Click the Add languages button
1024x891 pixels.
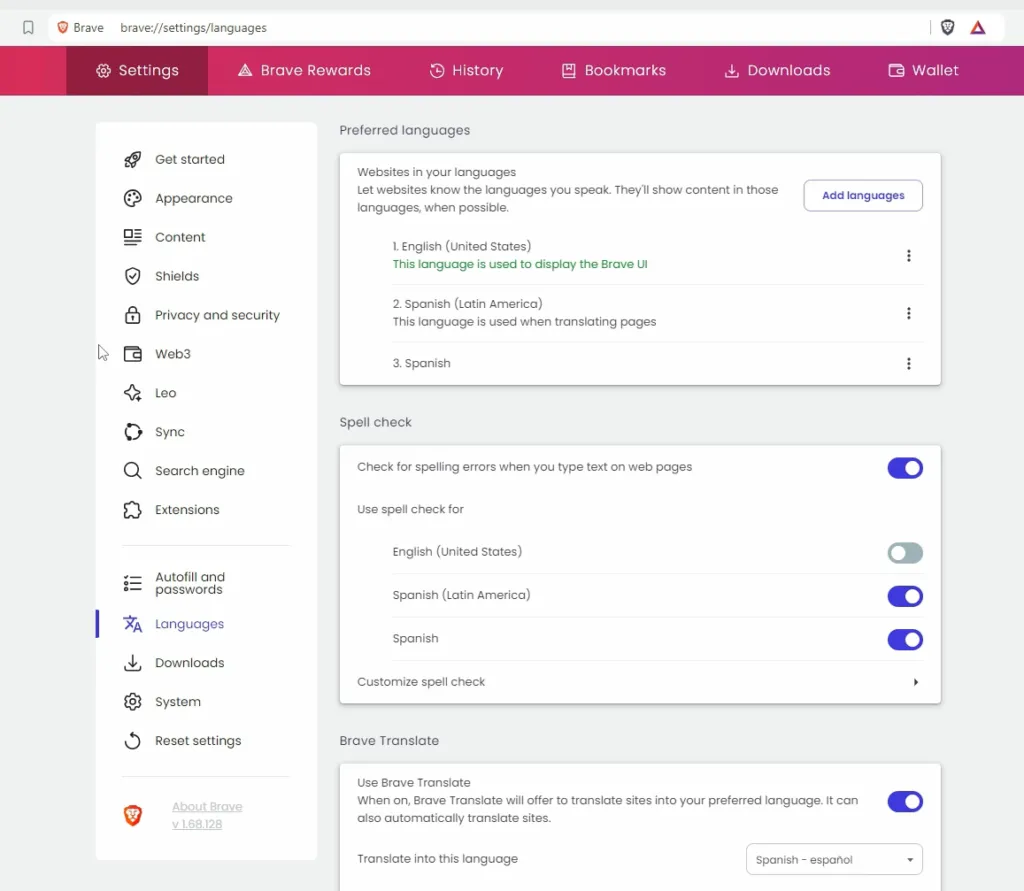coord(863,195)
